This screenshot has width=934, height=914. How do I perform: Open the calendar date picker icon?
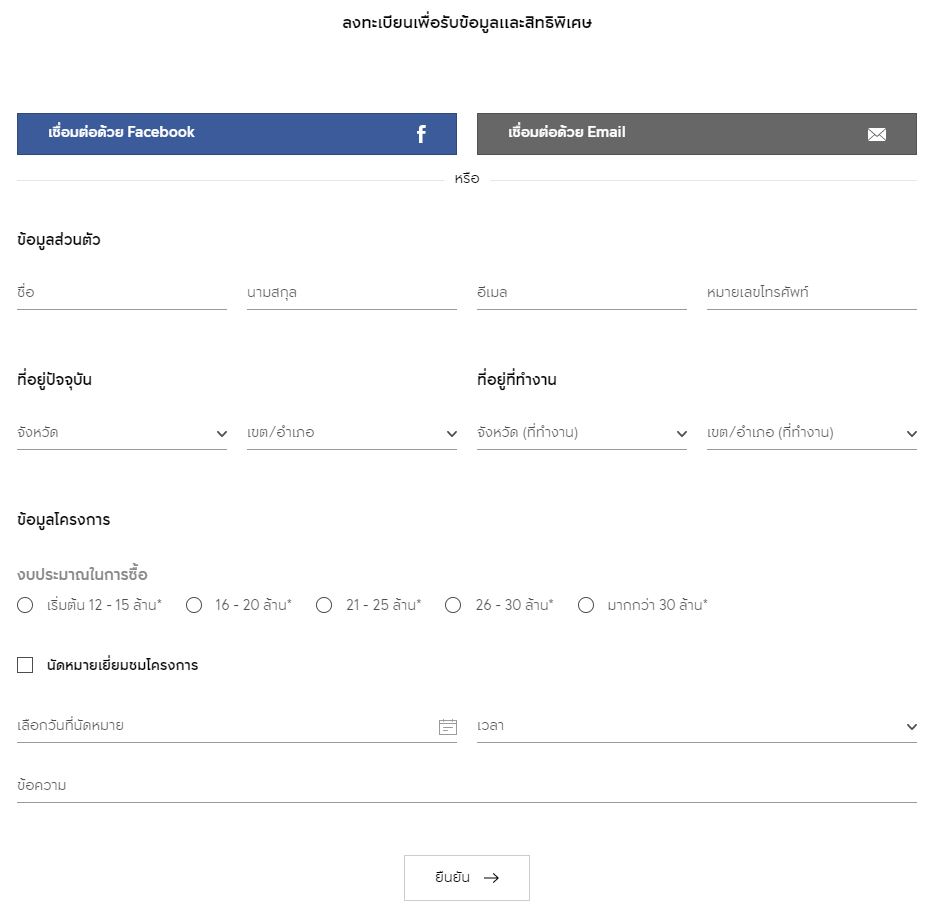coord(447,727)
